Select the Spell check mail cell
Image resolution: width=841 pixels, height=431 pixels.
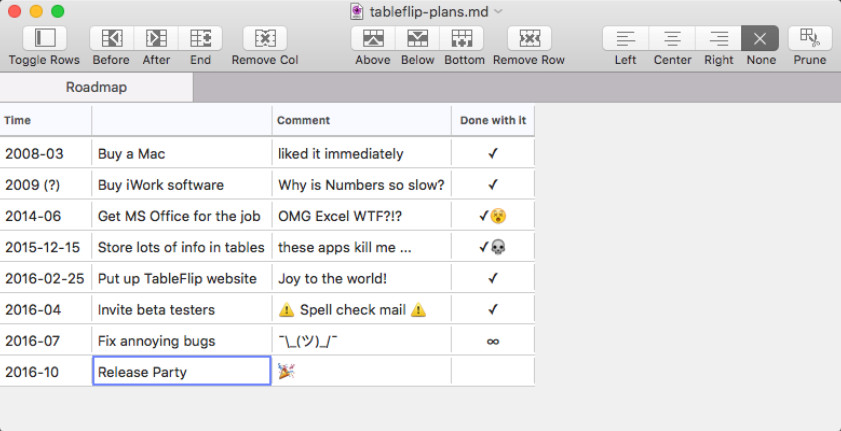click(362, 309)
